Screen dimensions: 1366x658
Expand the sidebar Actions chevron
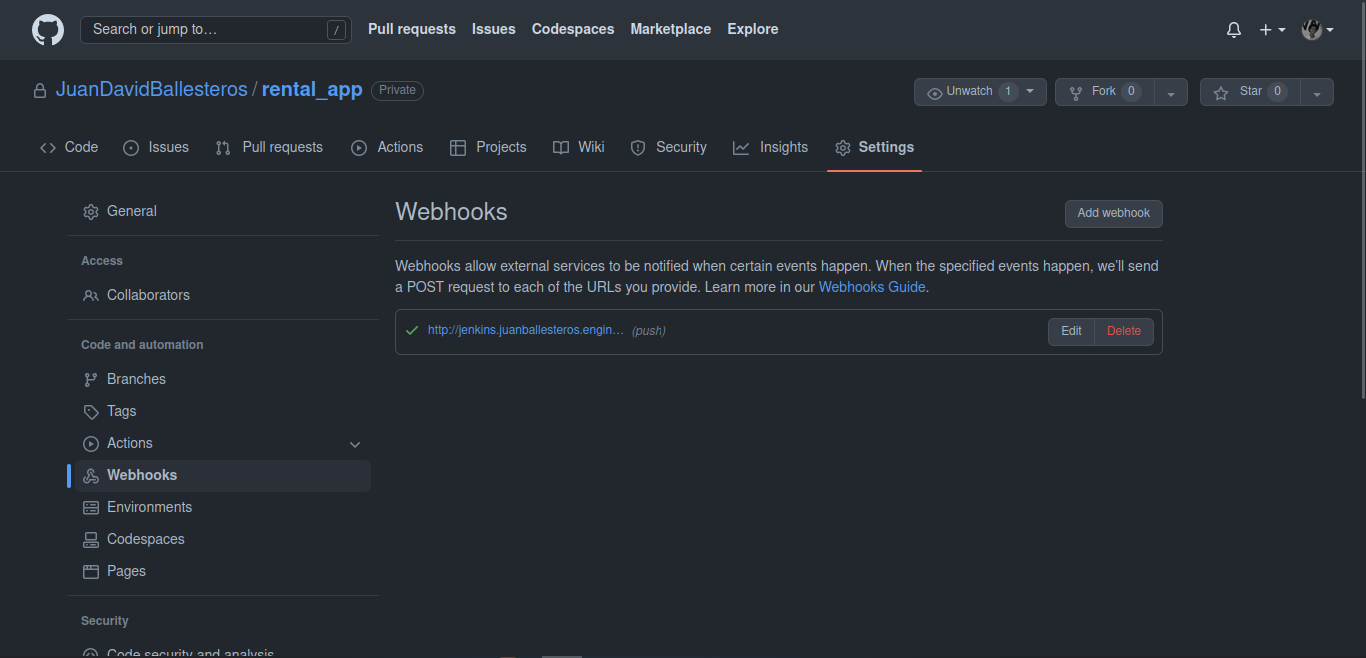click(x=354, y=444)
